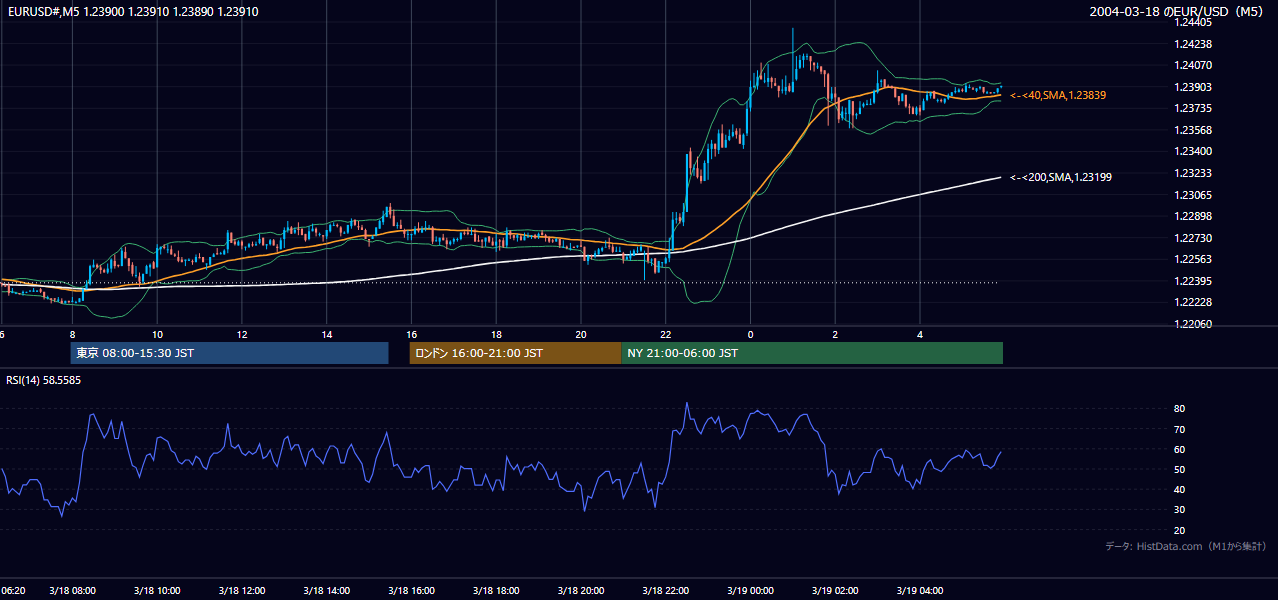Click the データ: HistData.com source note
This screenshot has height=600, width=1278.
[x=1186, y=546]
